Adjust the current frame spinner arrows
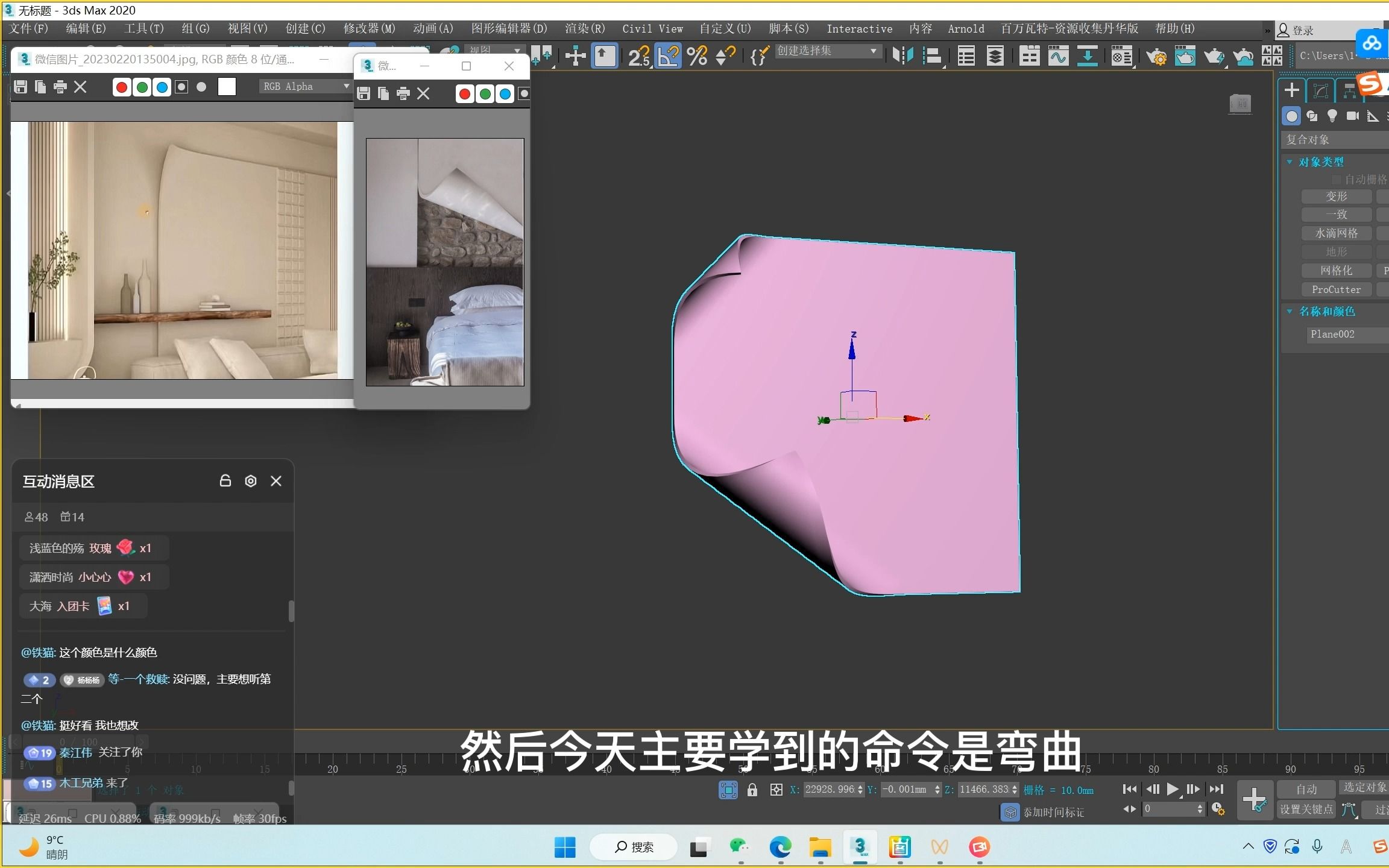Screen dimensions: 1389x868 (x=1200, y=809)
